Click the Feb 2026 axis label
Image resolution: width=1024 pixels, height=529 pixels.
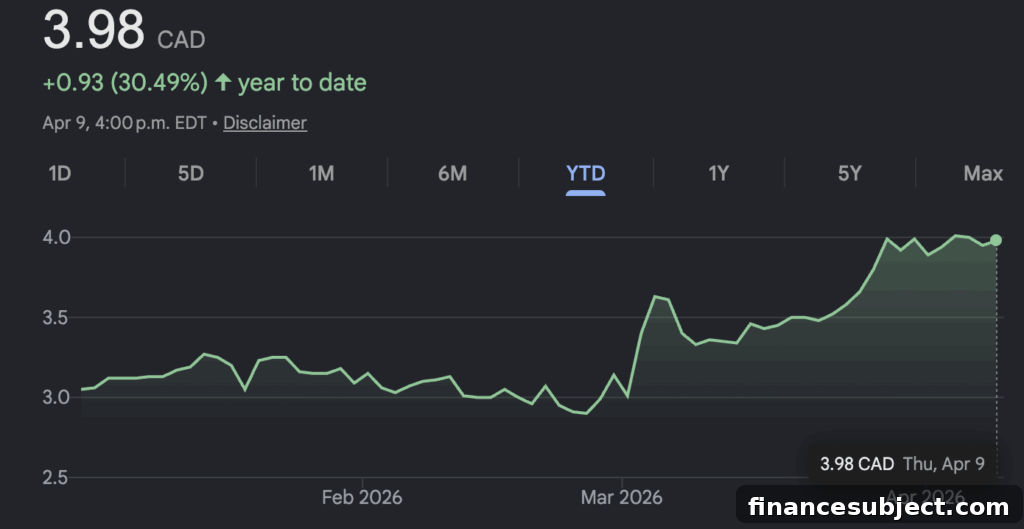pos(362,498)
